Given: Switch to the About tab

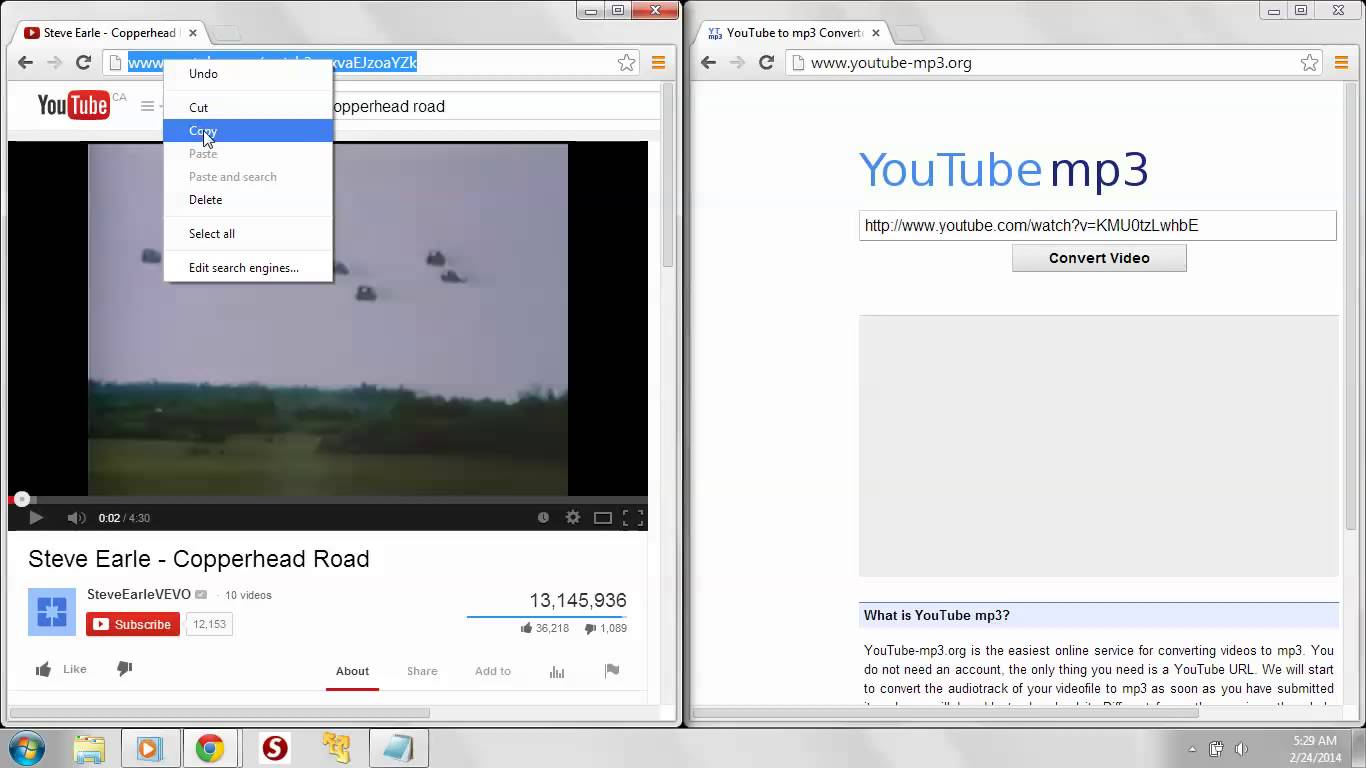Looking at the screenshot, I should tap(352, 671).
